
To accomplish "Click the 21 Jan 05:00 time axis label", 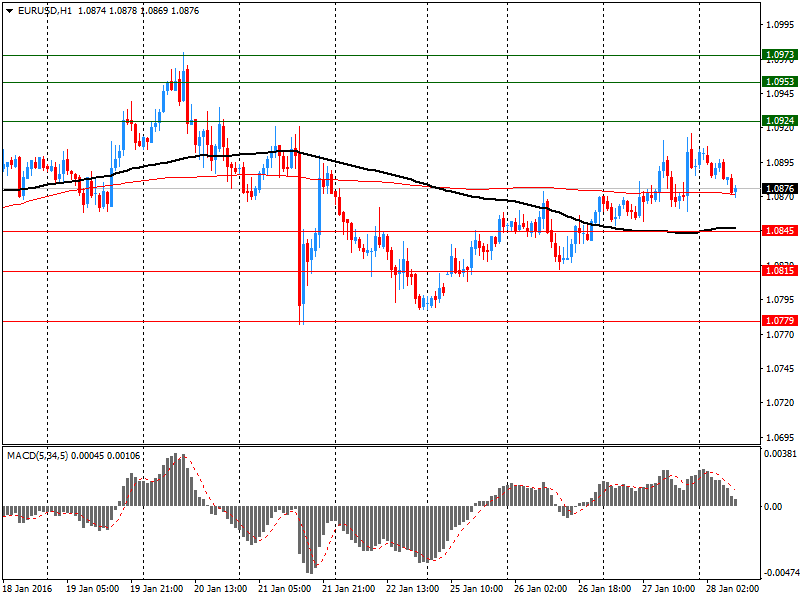I will tap(285, 588).
